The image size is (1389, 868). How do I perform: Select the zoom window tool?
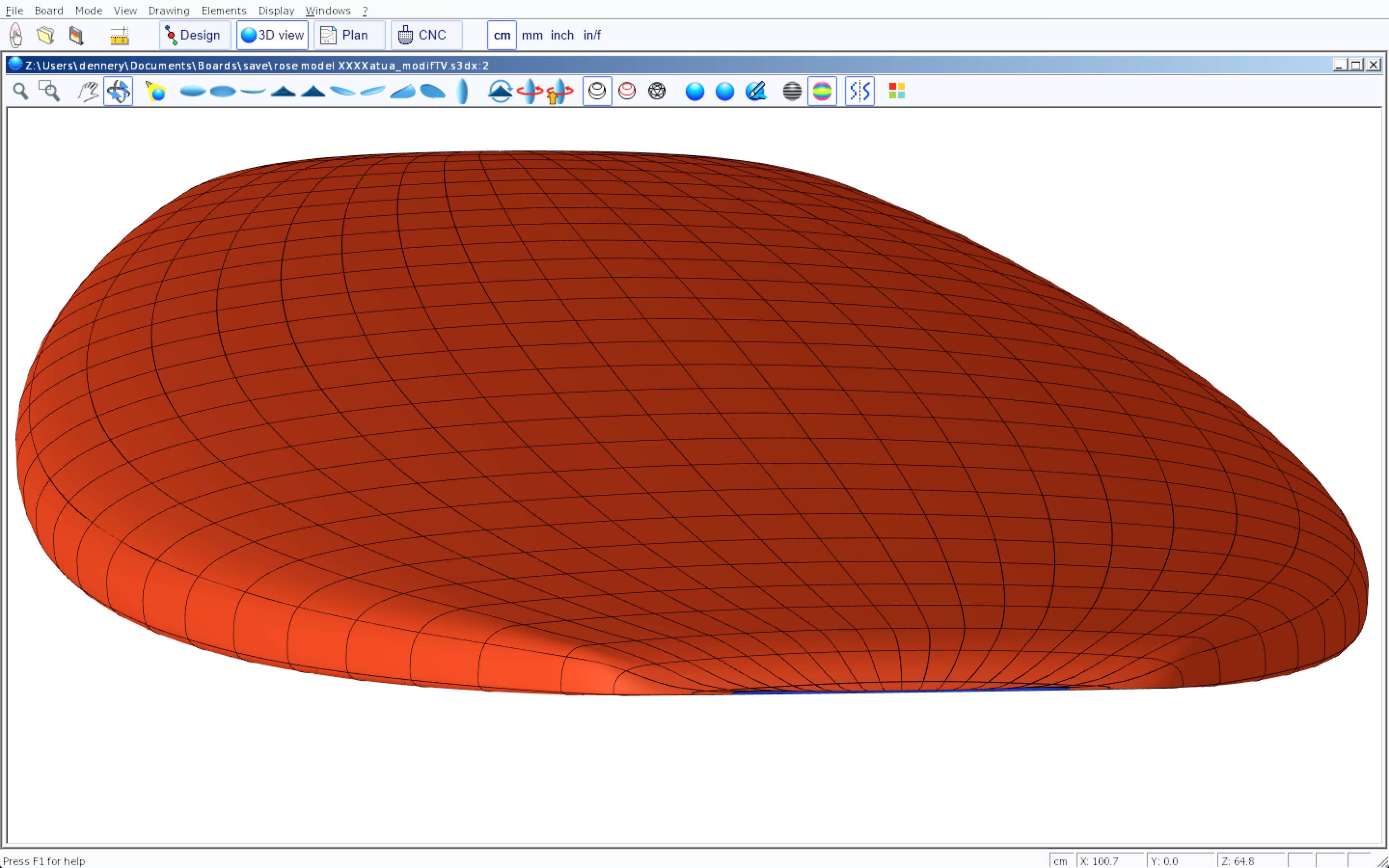pos(49,91)
